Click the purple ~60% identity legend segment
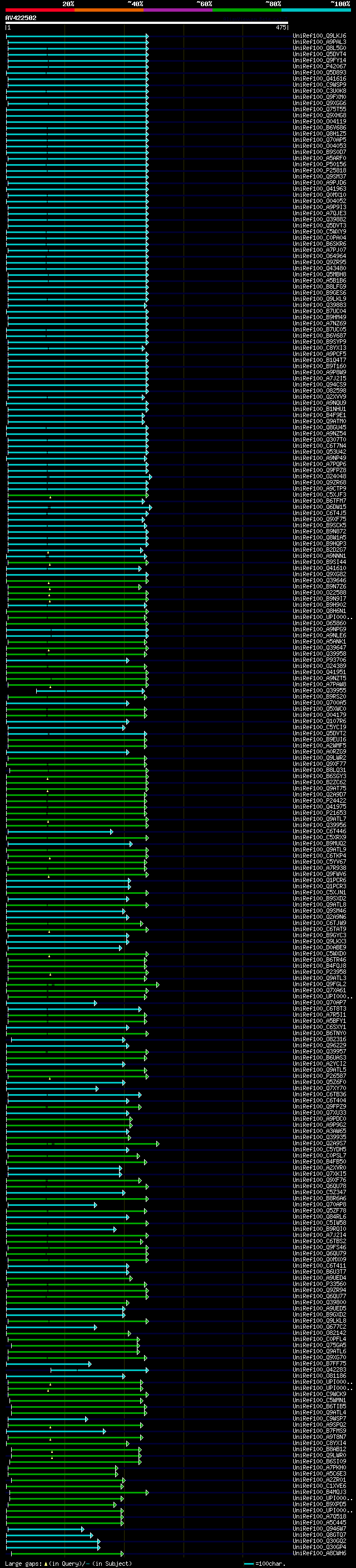The image size is (356, 1568). click(x=179, y=10)
